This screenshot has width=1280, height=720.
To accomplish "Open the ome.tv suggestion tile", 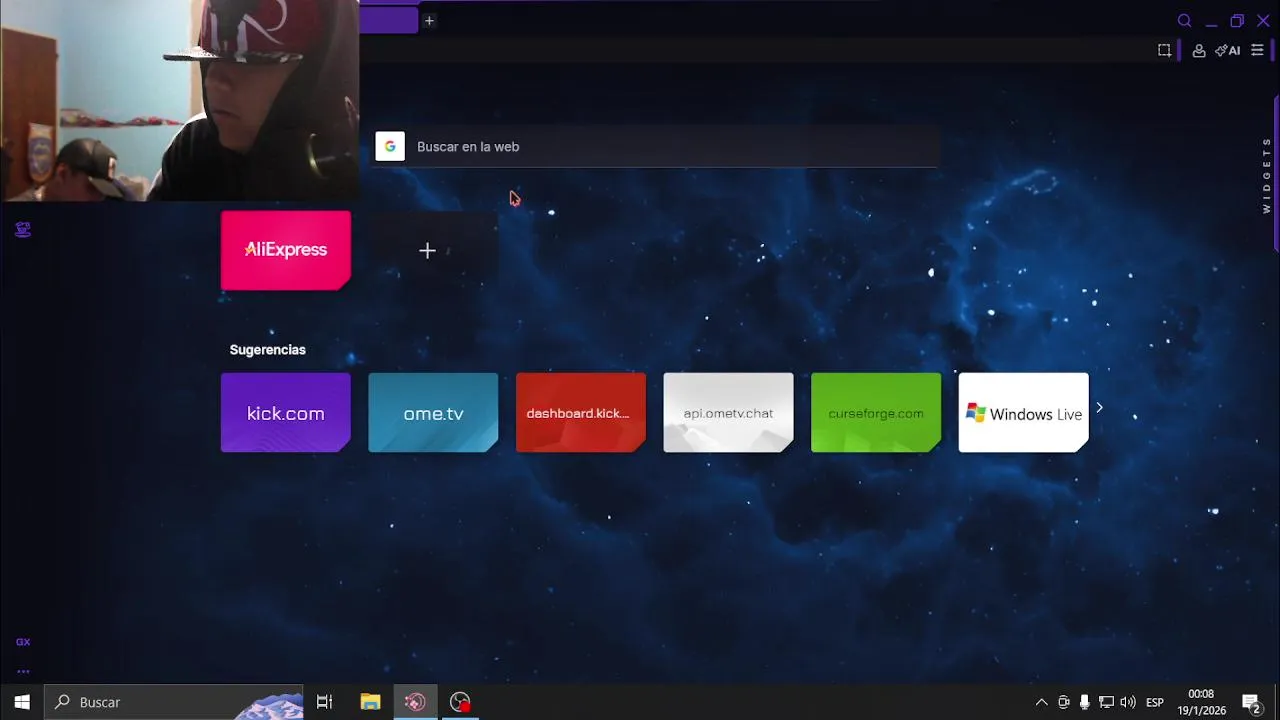I will coord(433,413).
